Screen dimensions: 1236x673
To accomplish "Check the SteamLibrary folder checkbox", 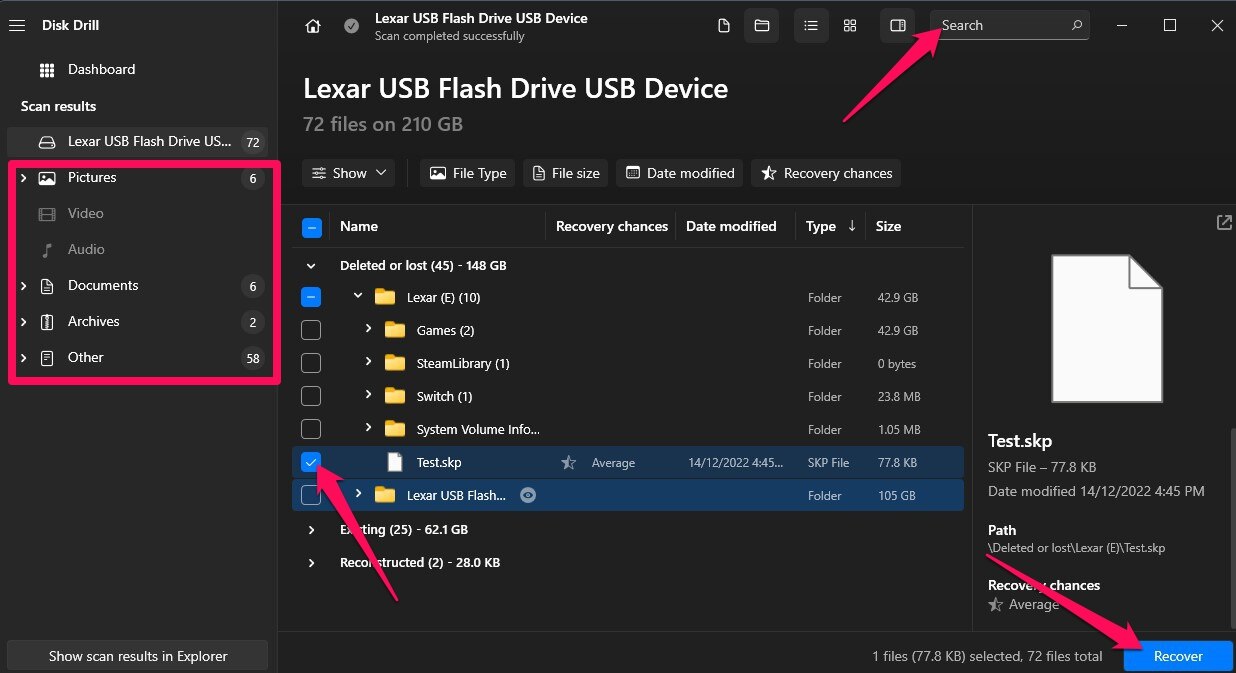I will 311,363.
